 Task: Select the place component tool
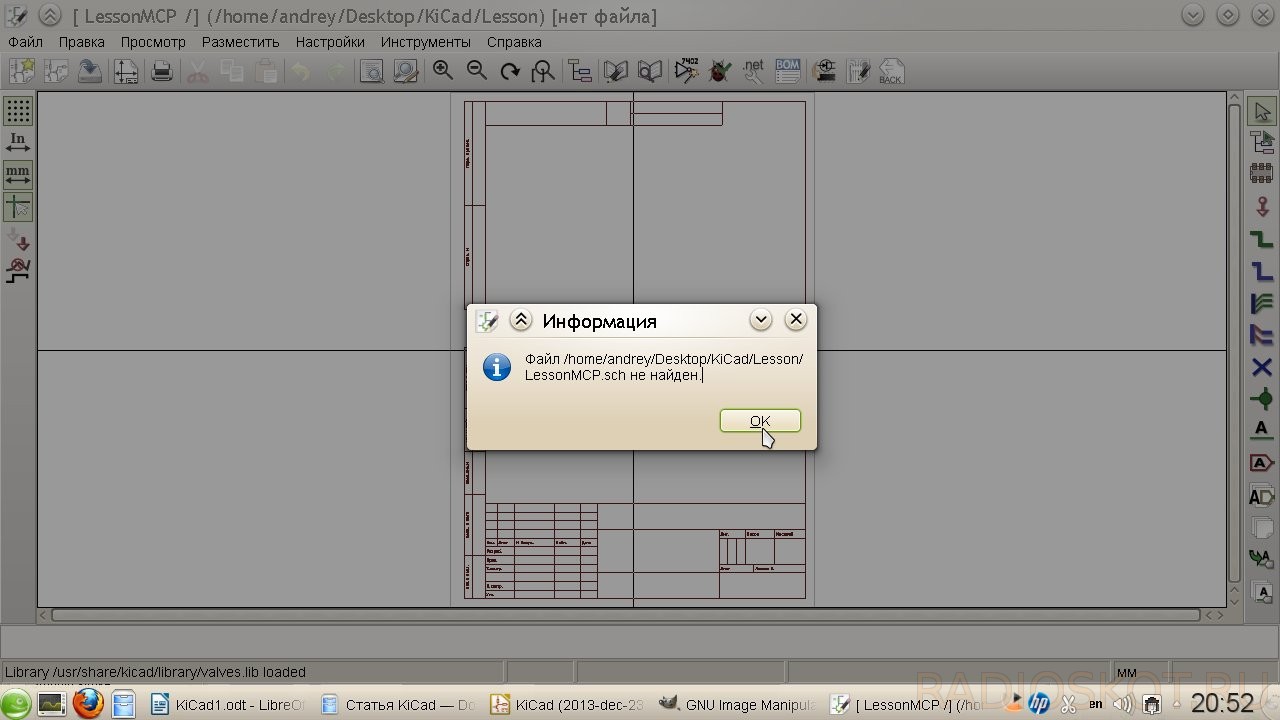point(1261,175)
